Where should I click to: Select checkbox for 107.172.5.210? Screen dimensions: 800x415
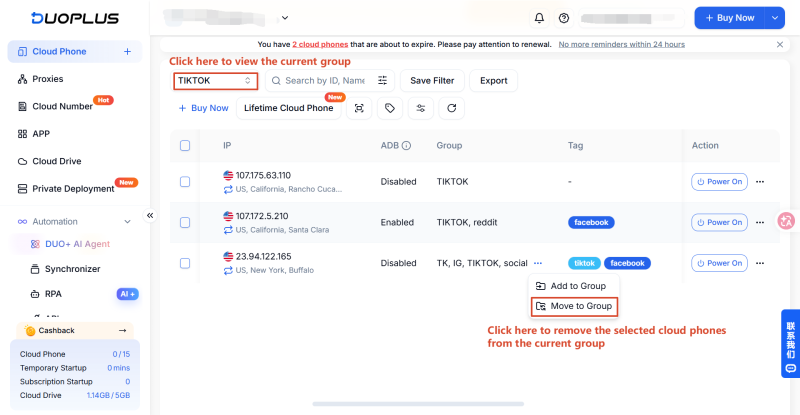click(x=185, y=223)
